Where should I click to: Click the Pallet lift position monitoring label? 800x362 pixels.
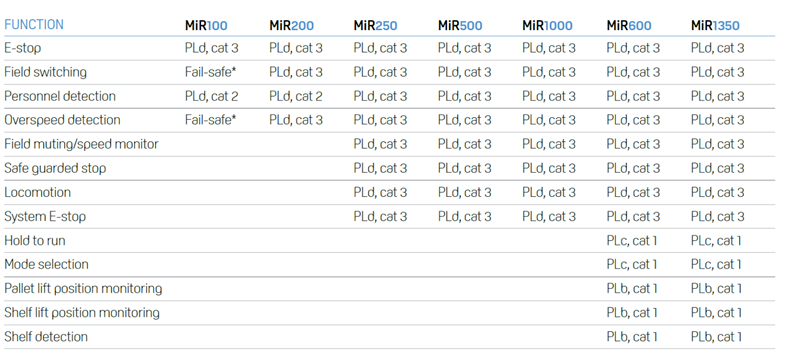pos(83,289)
